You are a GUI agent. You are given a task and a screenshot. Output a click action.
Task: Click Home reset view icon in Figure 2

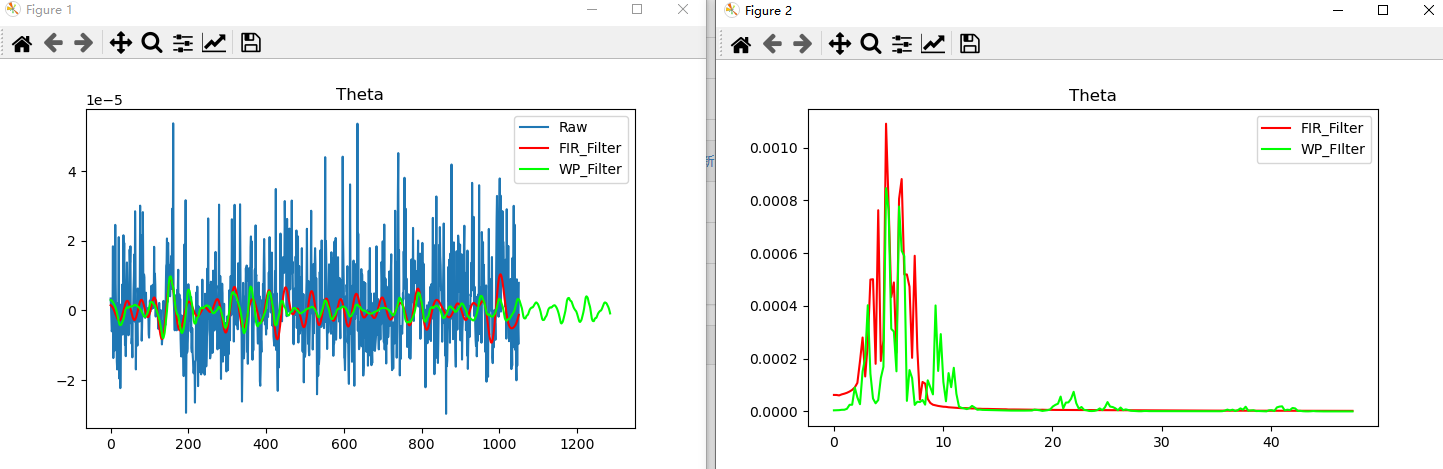point(741,44)
